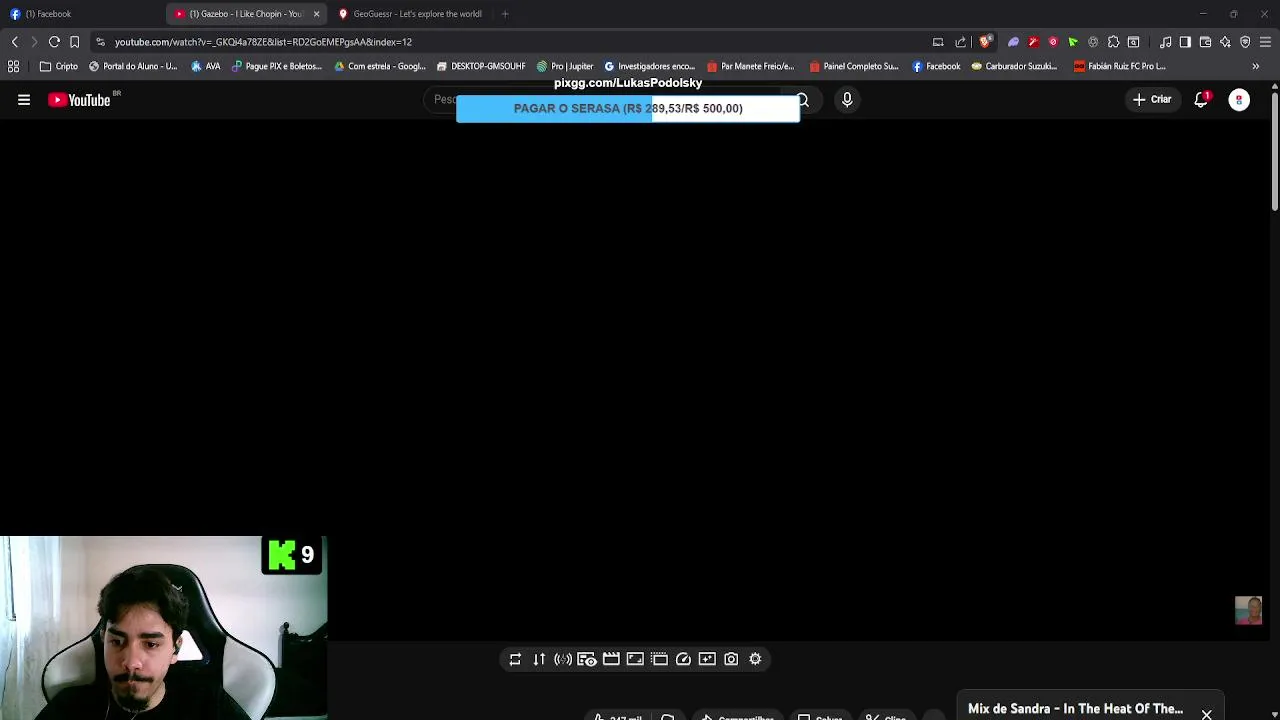Image resolution: width=1280 pixels, height=720 pixels.
Task: Close the Gazebo YouTube tab
Action: [316, 14]
